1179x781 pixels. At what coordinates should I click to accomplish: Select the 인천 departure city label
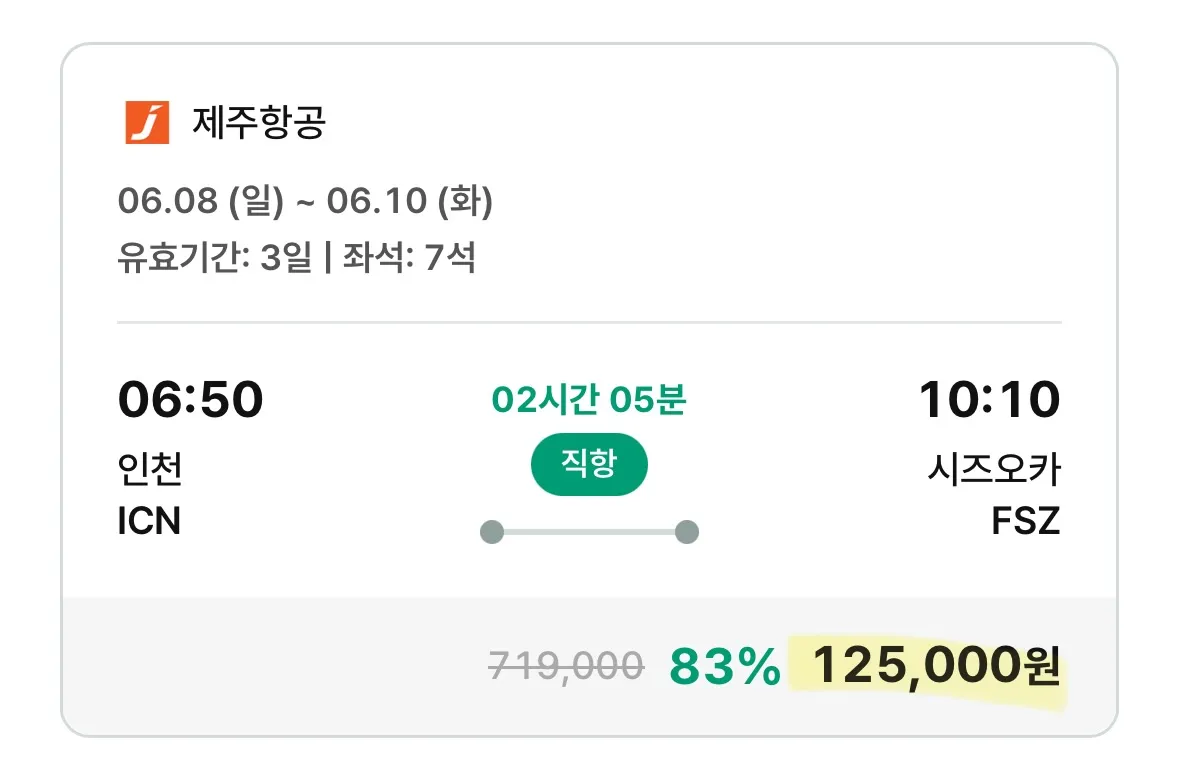point(150,468)
